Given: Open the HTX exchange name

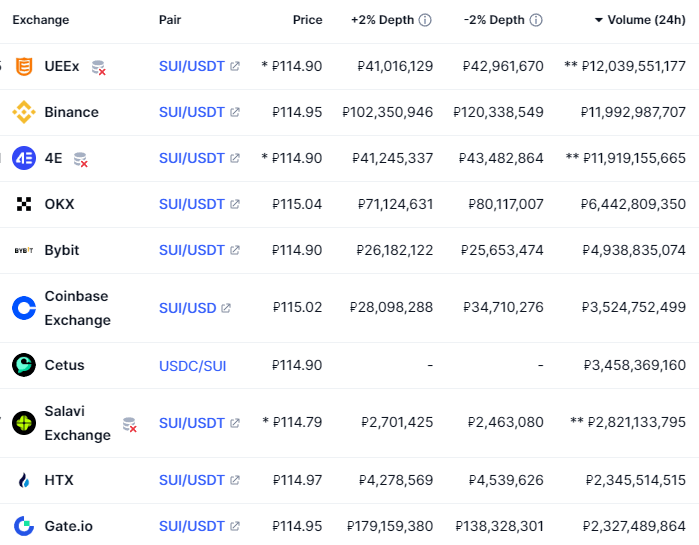Looking at the screenshot, I should click(59, 480).
